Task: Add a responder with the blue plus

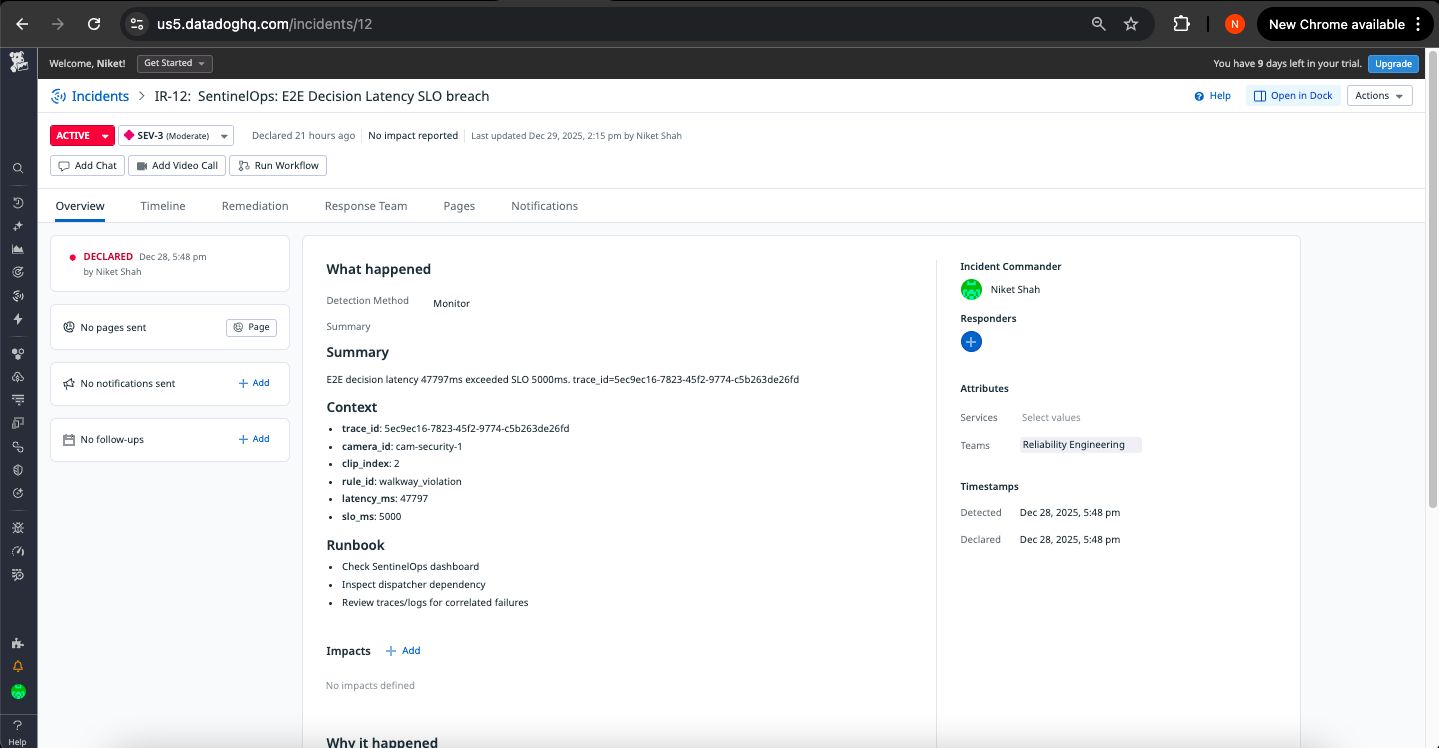Action: pos(971,342)
